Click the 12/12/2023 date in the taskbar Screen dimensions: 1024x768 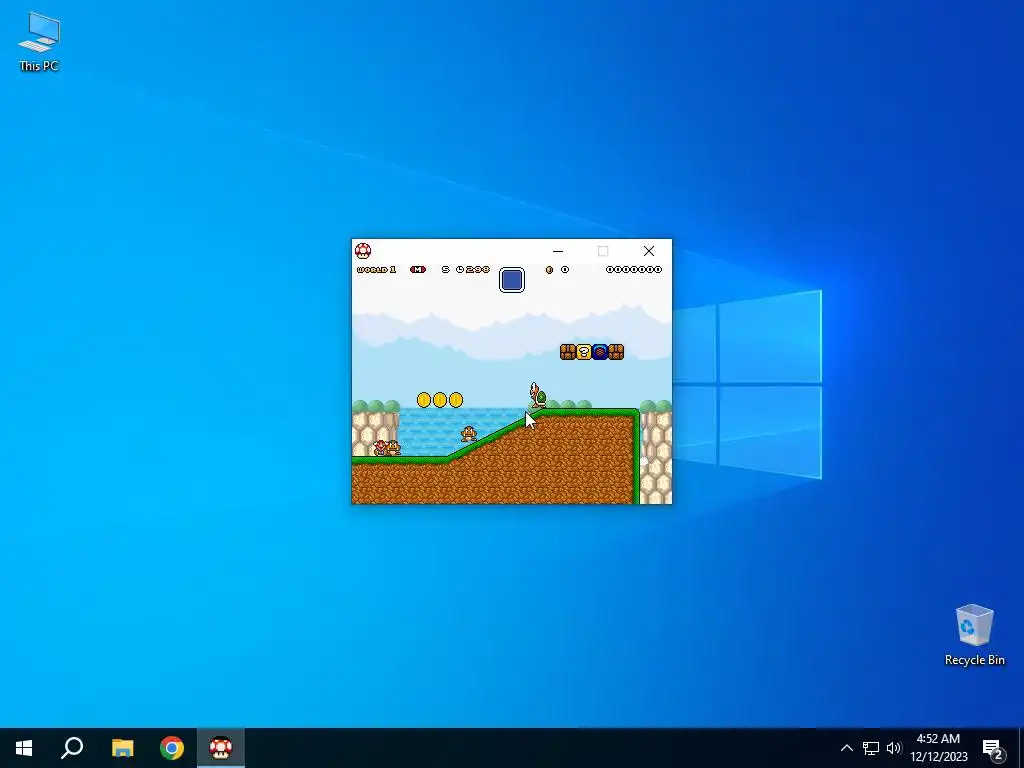point(938,757)
